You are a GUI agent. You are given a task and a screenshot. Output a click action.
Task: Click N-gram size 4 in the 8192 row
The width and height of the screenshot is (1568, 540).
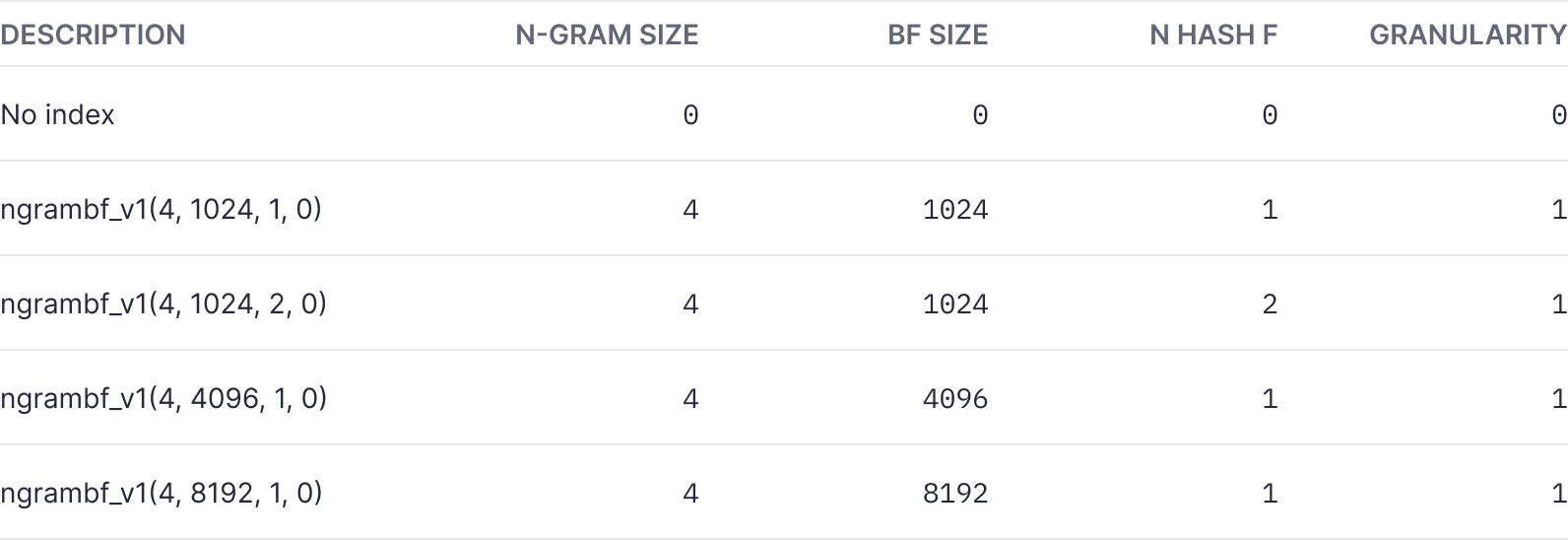(690, 494)
